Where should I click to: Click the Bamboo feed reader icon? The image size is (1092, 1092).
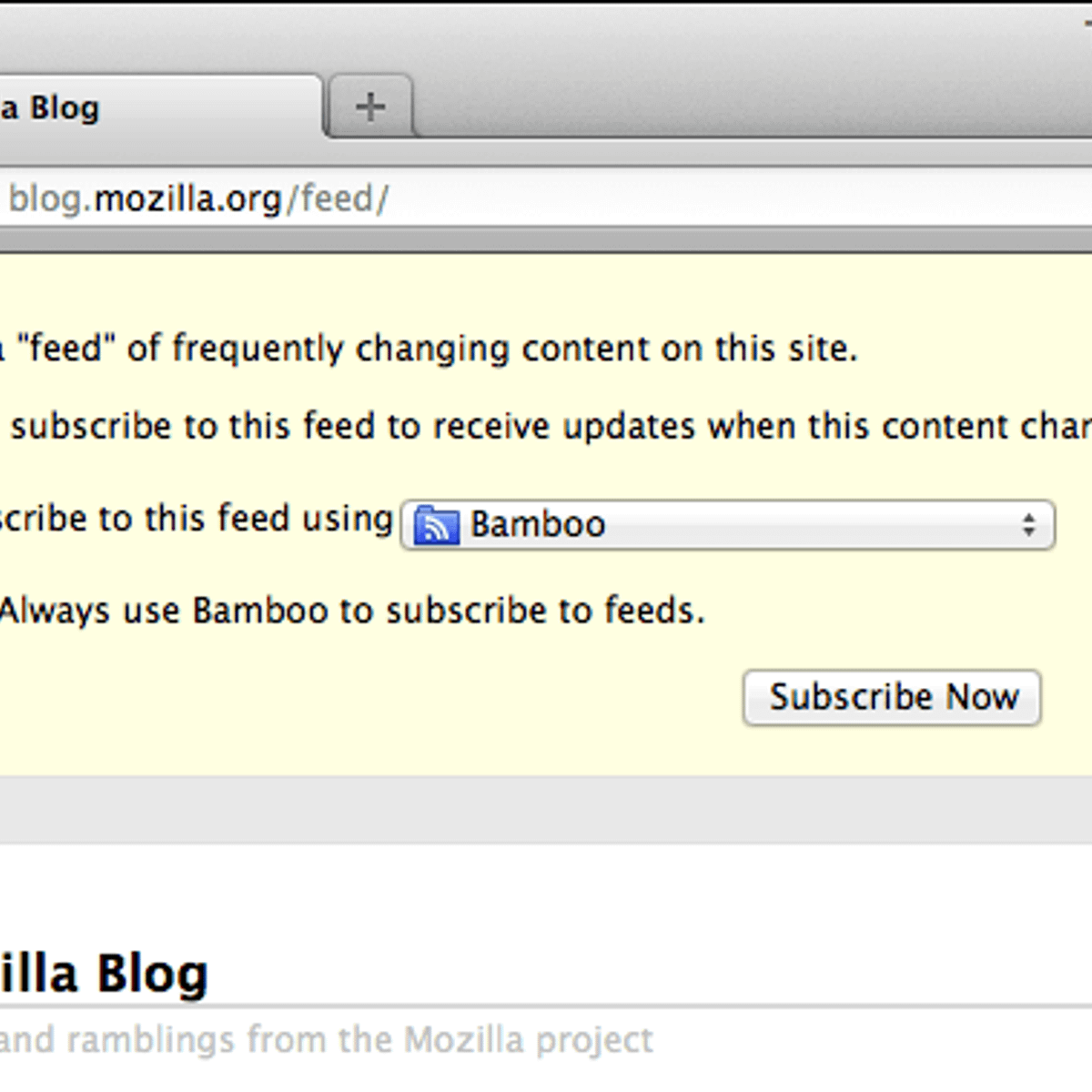point(436,526)
